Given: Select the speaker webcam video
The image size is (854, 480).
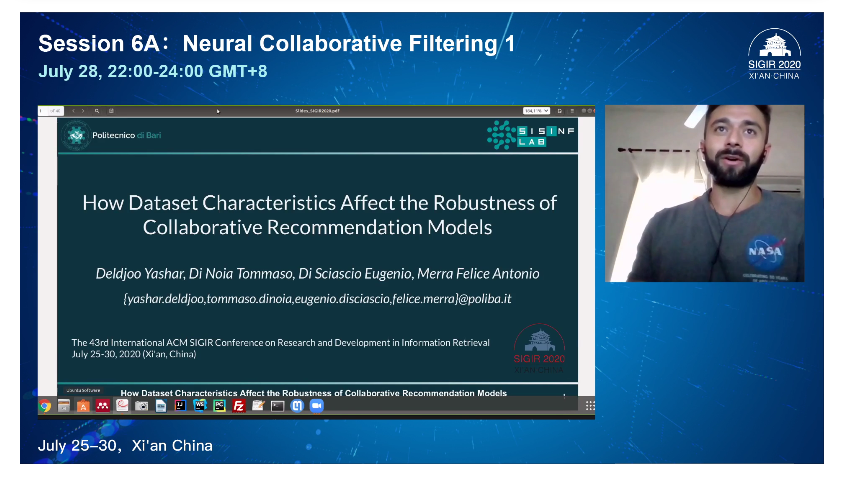Looking at the screenshot, I should (704, 193).
